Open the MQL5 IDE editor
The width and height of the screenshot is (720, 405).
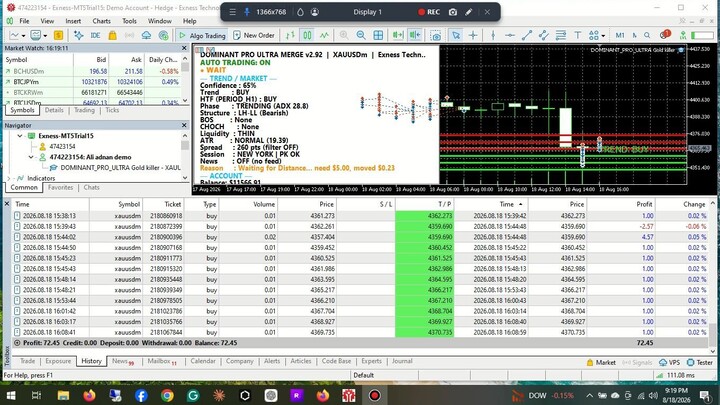click(96, 35)
